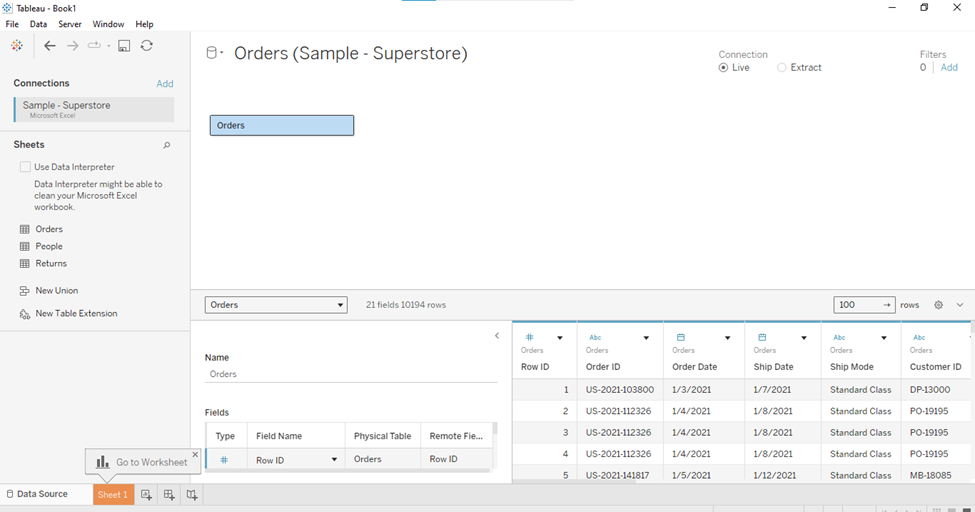Click the Physical Table column header

click(x=382, y=436)
